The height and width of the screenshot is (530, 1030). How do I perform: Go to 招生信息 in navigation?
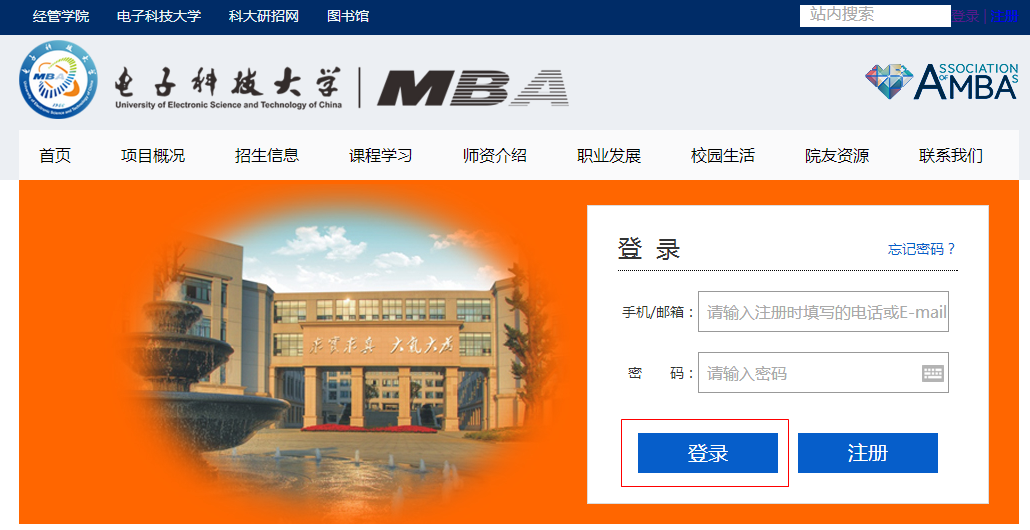[x=267, y=156]
